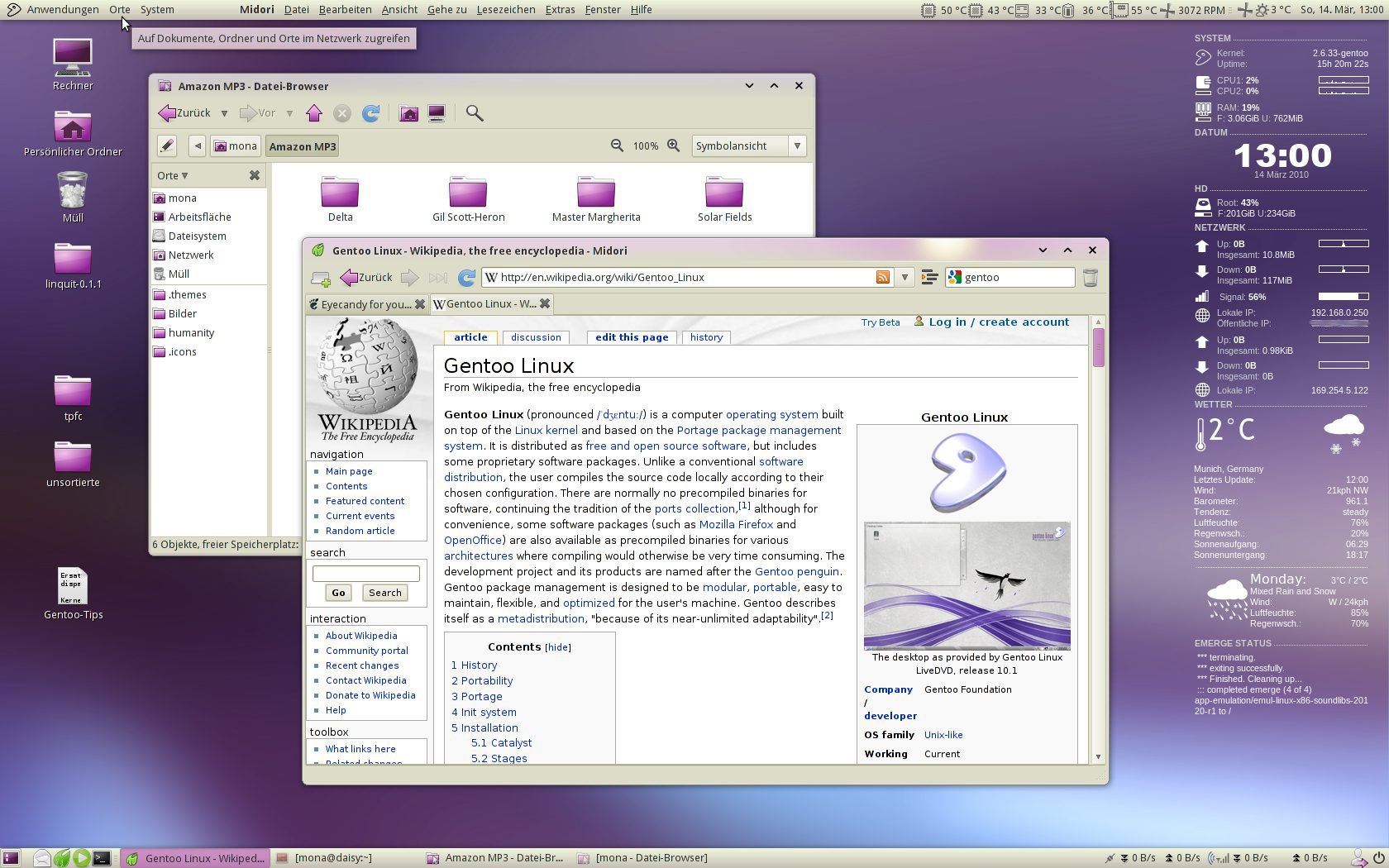Screen dimensions: 1389x868
Task: Toggle text location bar with pencil icon
Action: pos(167,146)
